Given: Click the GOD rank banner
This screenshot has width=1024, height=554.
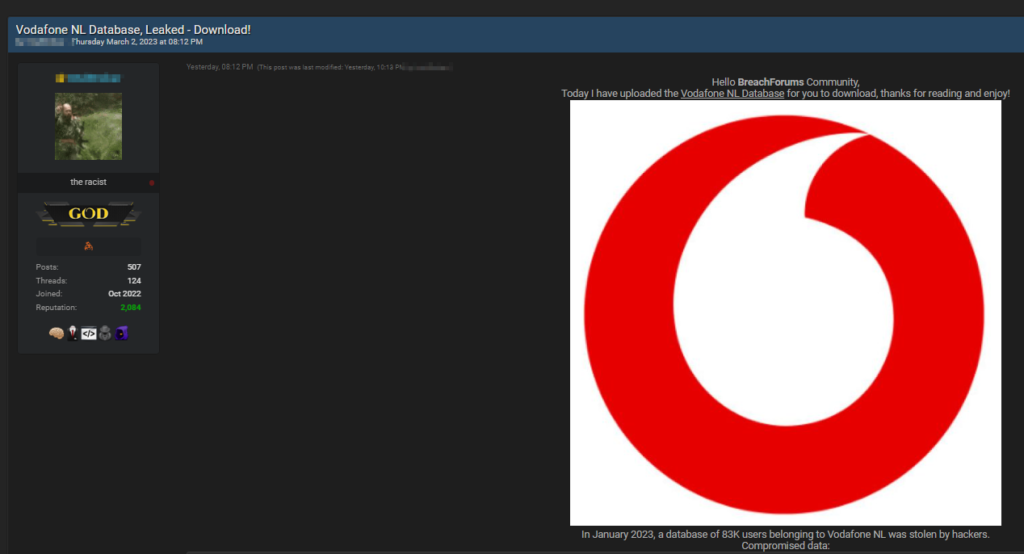Looking at the screenshot, I should coord(88,214).
